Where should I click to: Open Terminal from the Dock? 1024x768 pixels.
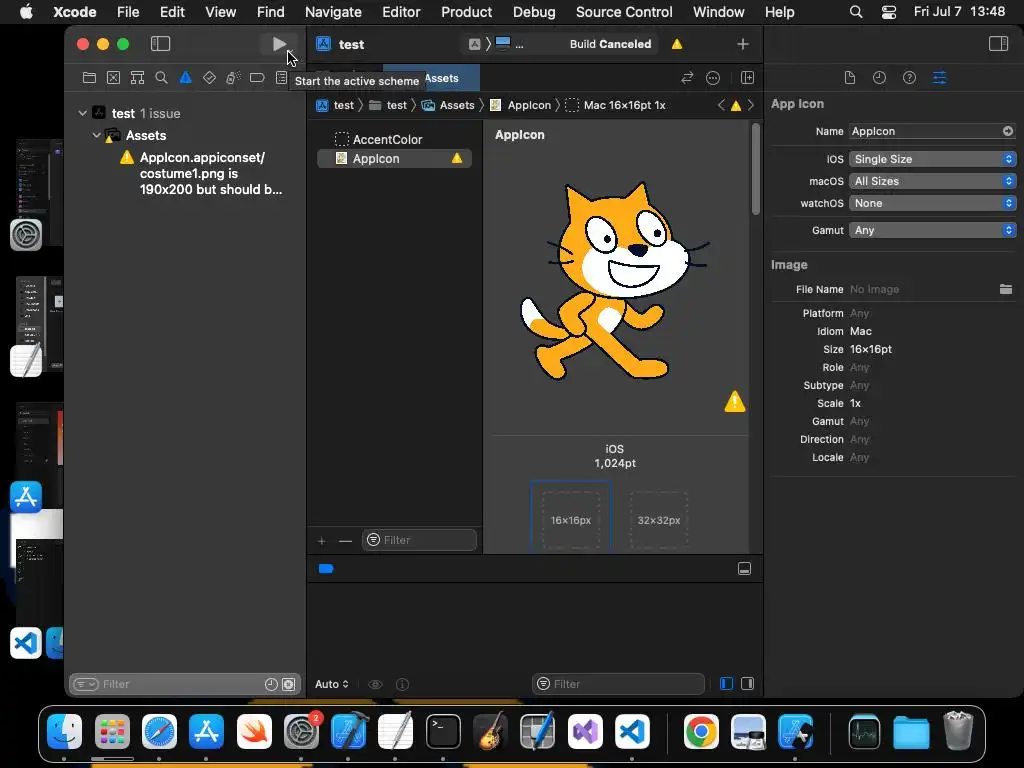(443, 731)
